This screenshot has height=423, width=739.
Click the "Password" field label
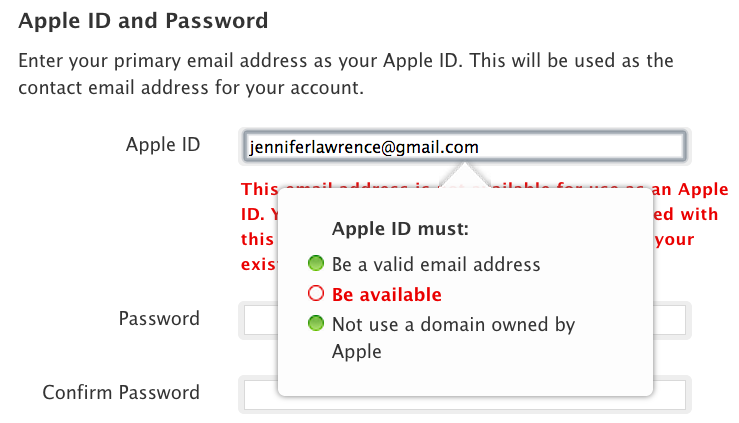coord(159,319)
